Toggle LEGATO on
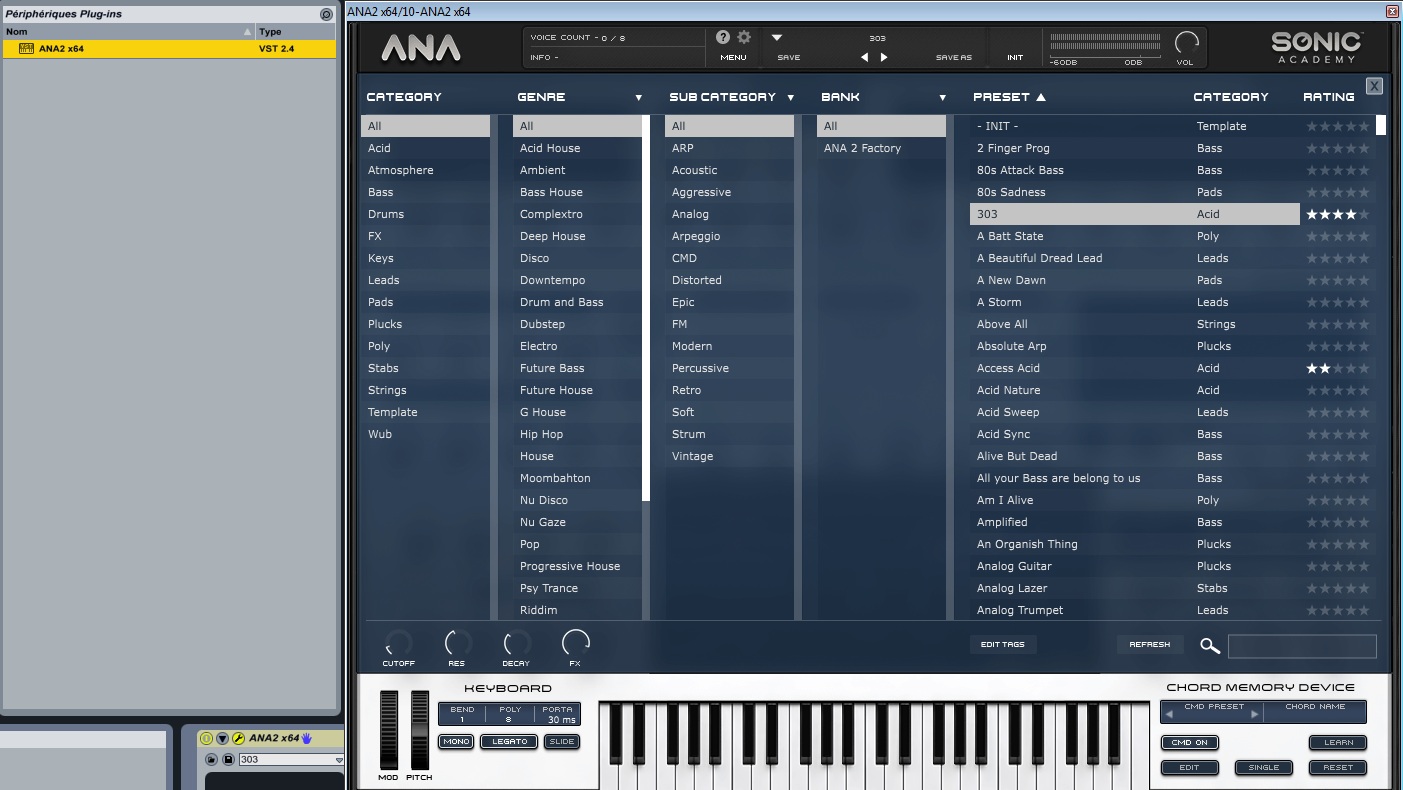The width and height of the screenshot is (1403, 790). click(509, 741)
